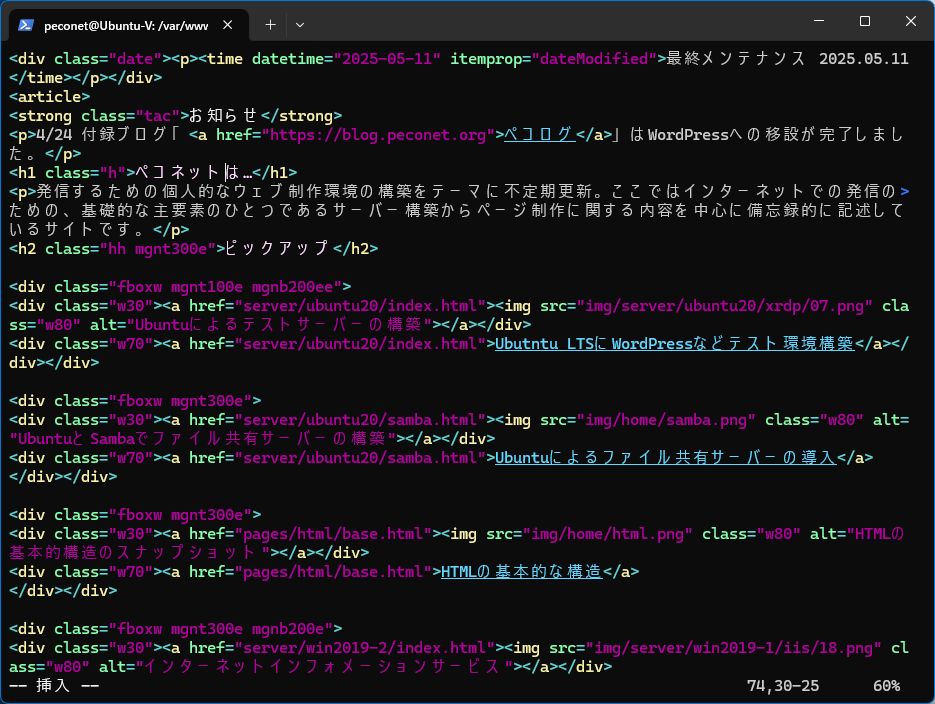Click the "dateModified" itemprop value
935x704 pixels.
[593, 59]
